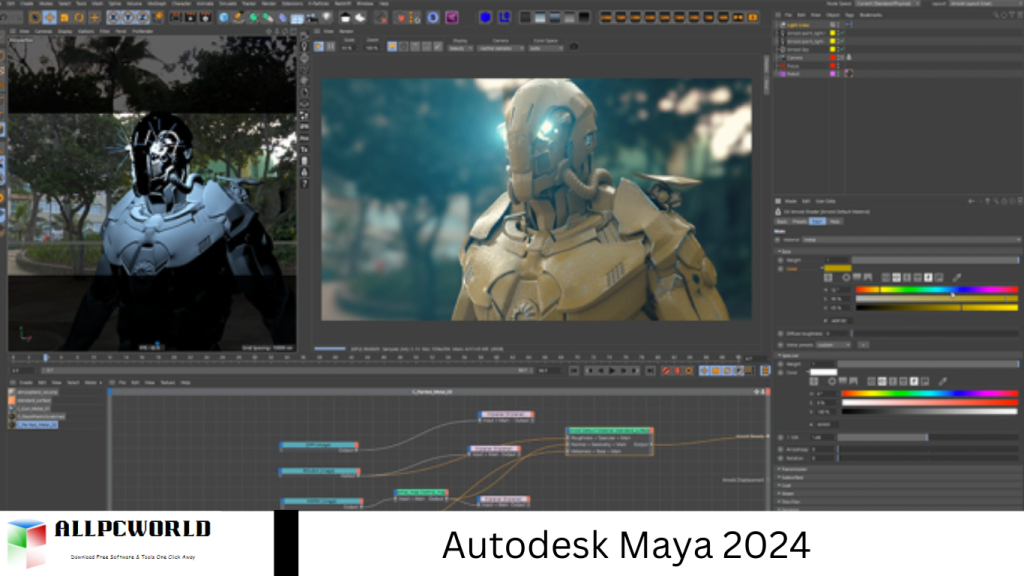1024x576 pixels.
Task: Open the Material type dropdown
Action: (910, 240)
